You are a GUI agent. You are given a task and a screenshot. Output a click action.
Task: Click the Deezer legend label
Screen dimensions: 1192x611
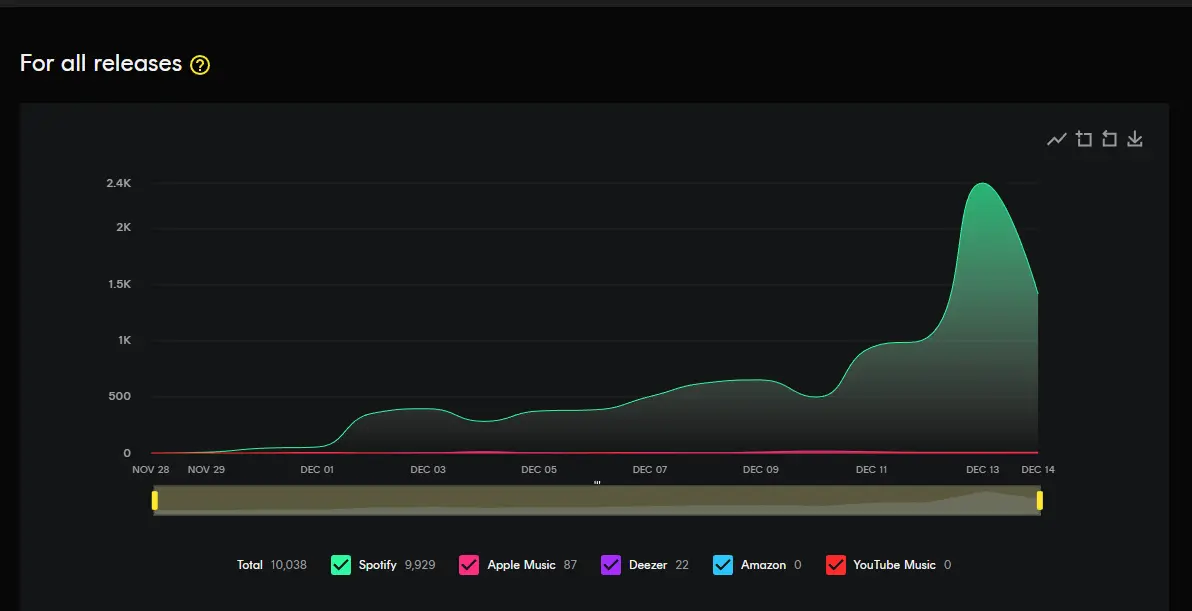pyautogui.click(x=648, y=565)
